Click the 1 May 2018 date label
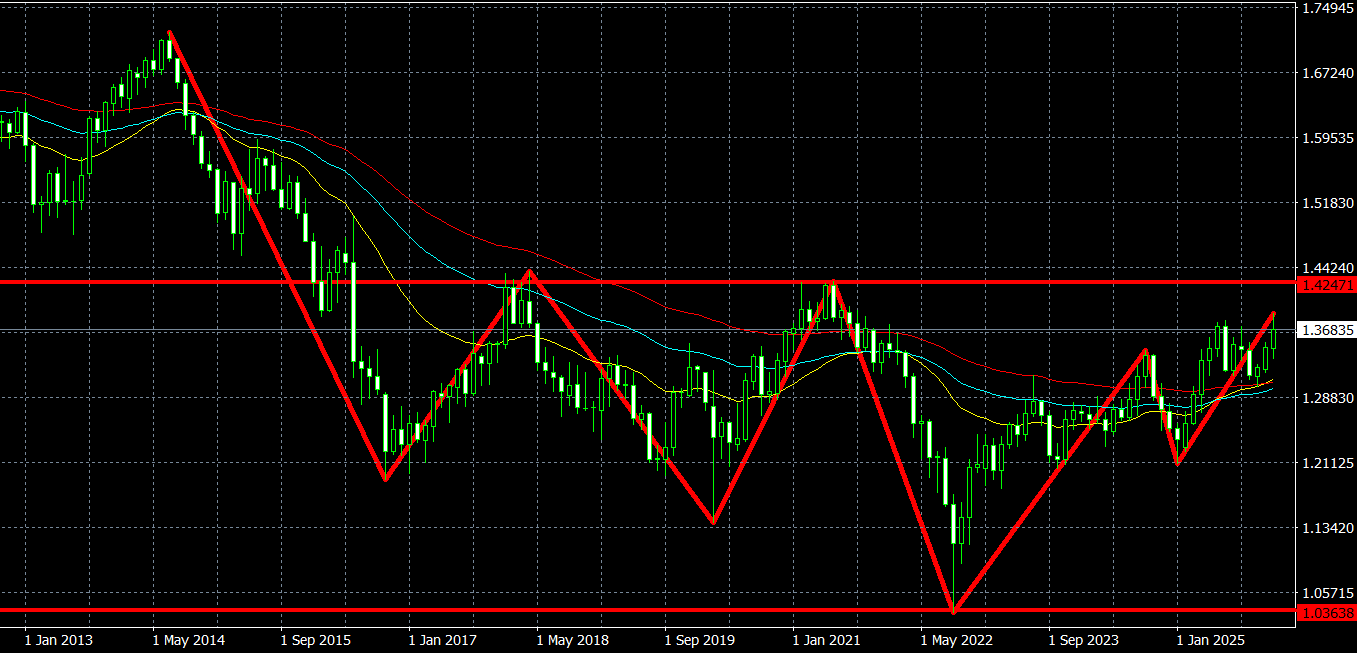Image resolution: width=1357 pixels, height=653 pixels. tap(574, 638)
